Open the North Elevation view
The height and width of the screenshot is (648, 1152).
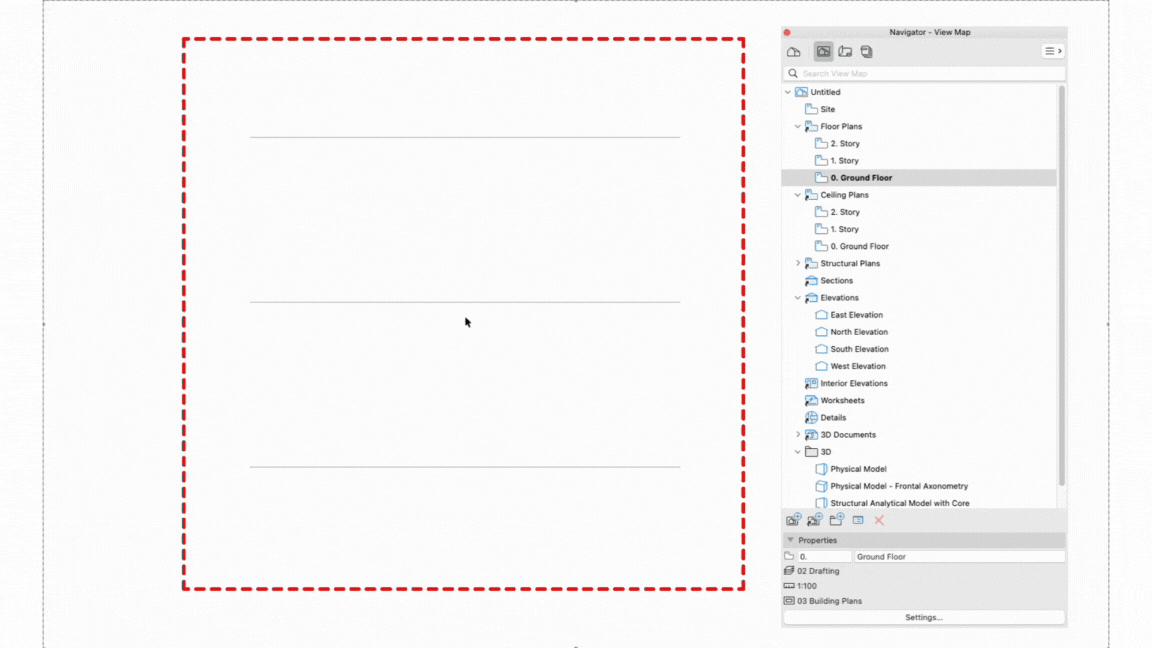(859, 332)
